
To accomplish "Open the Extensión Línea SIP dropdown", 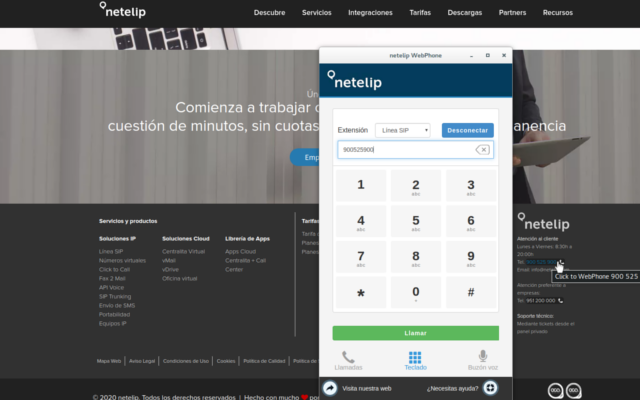I will coord(402,130).
